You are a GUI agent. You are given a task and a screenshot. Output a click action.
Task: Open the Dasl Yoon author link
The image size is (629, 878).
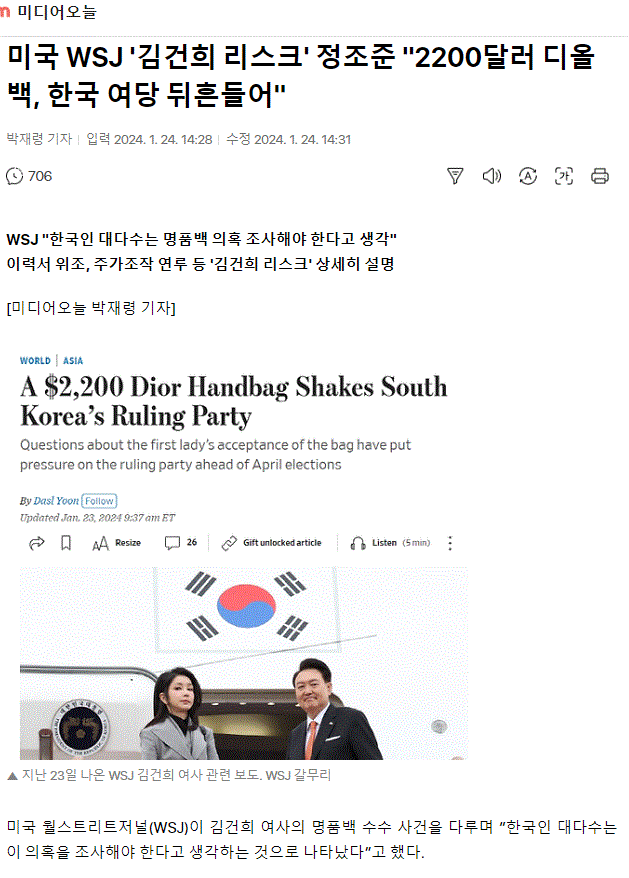pyautogui.click(x=56, y=501)
